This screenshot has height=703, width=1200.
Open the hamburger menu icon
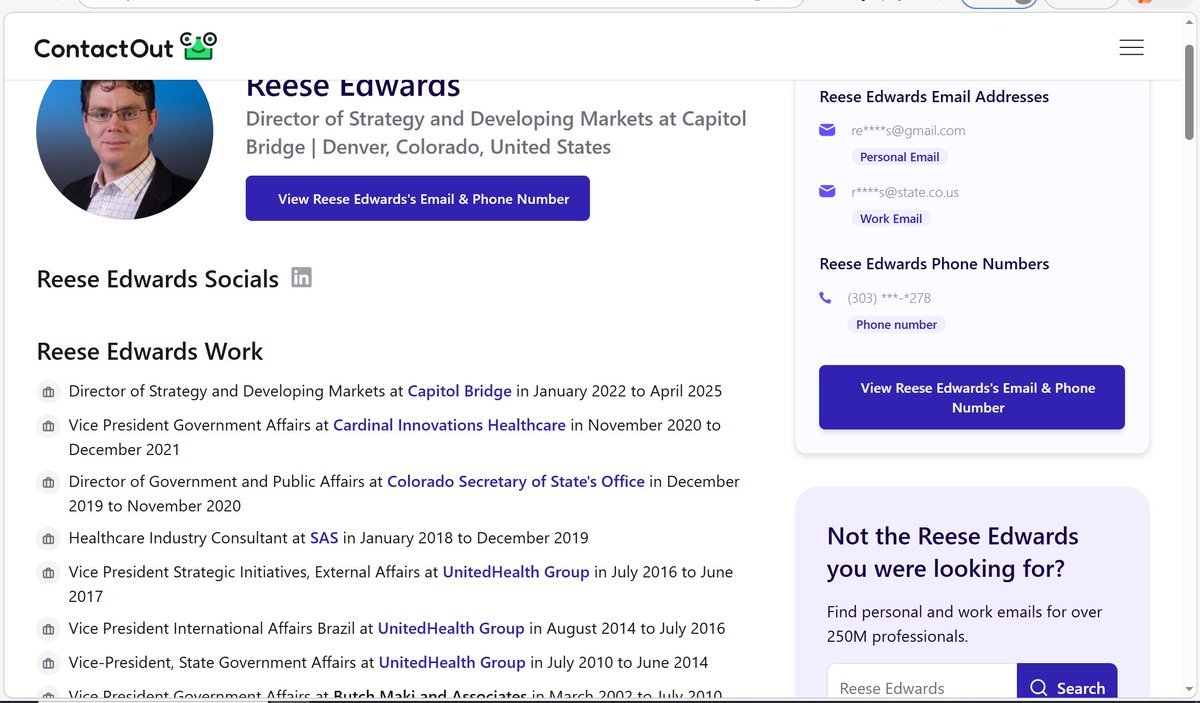point(1131,47)
